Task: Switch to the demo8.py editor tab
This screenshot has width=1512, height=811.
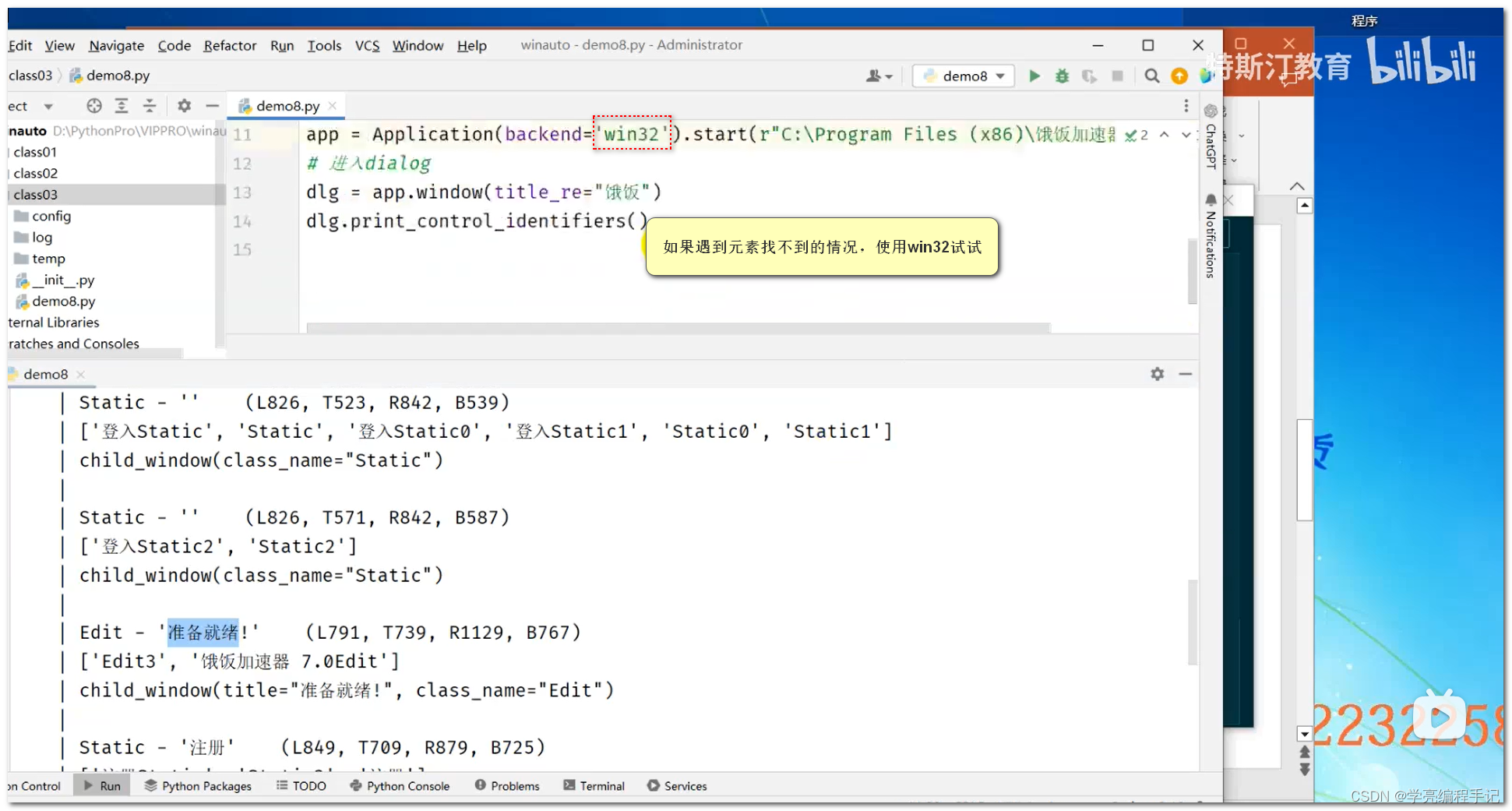Action: 287,105
